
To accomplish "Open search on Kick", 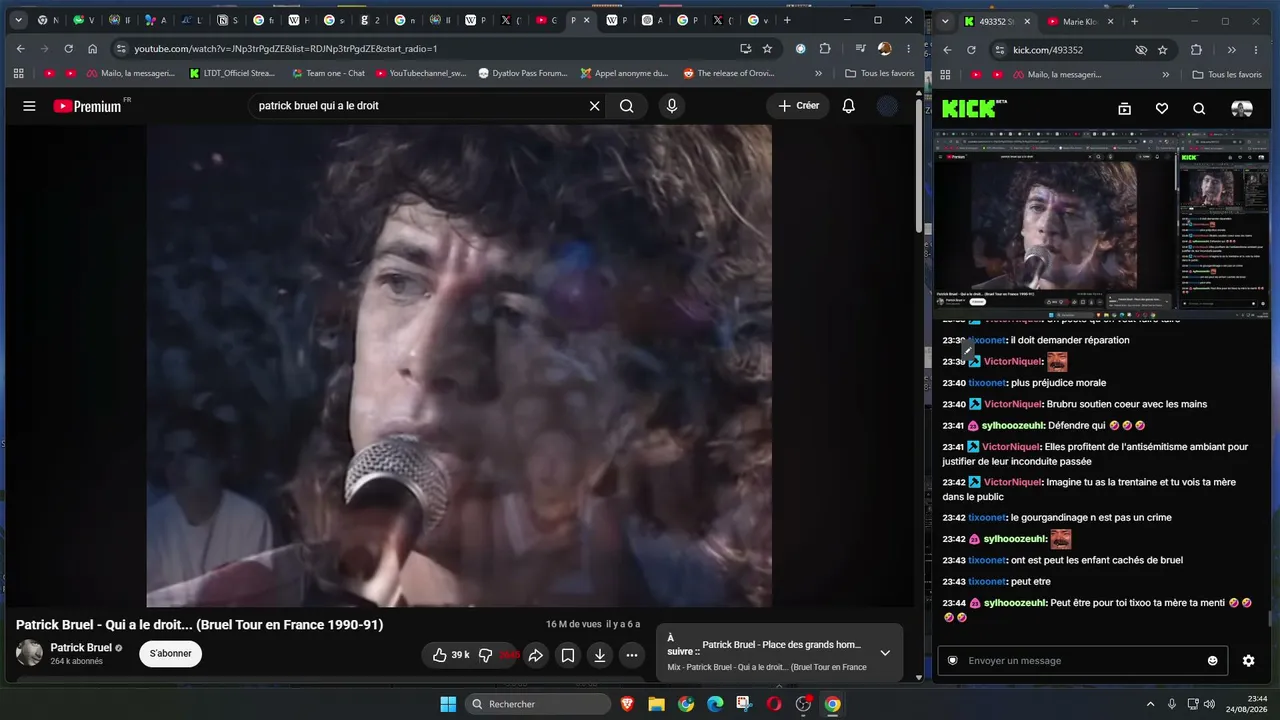I will (x=1199, y=109).
